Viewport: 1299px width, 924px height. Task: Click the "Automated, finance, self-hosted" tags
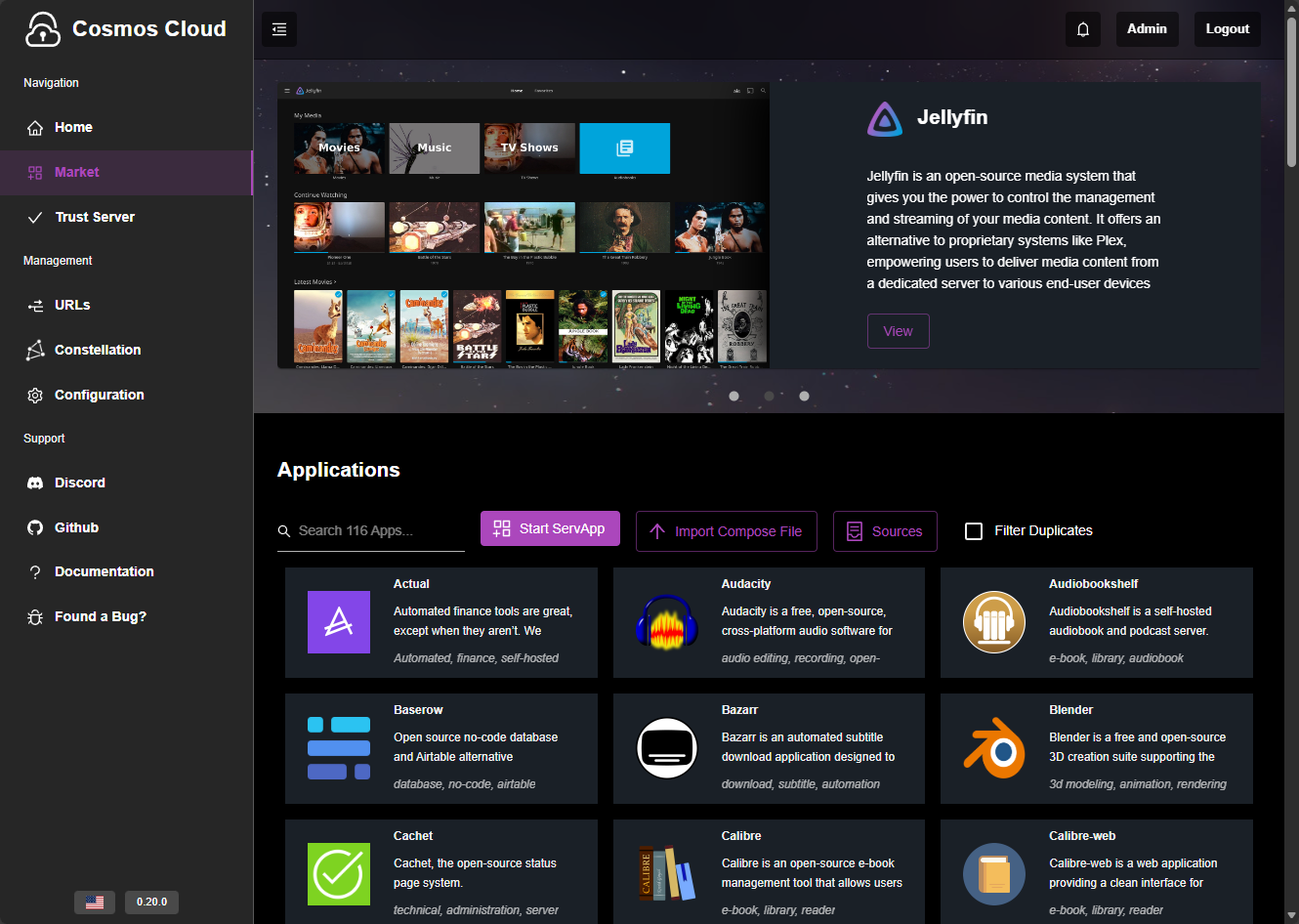point(476,658)
